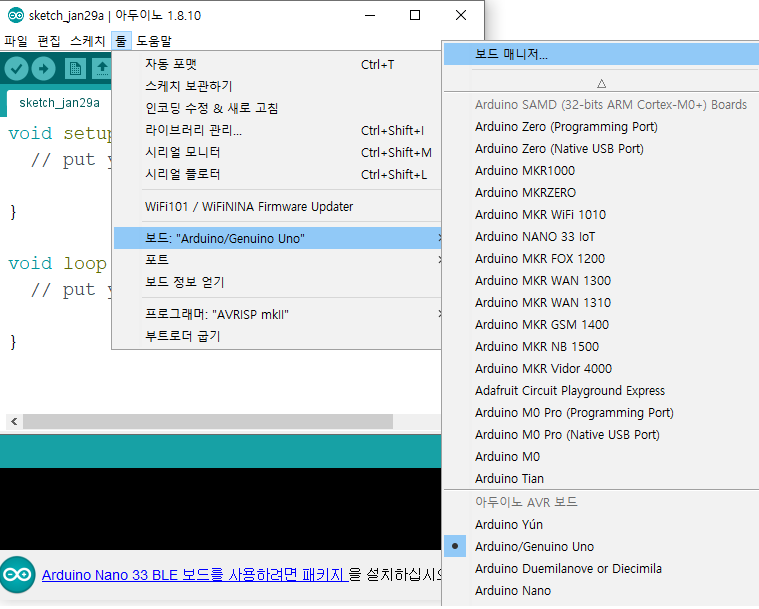Open the 편집 menu
The image size is (759, 609).
point(49,41)
